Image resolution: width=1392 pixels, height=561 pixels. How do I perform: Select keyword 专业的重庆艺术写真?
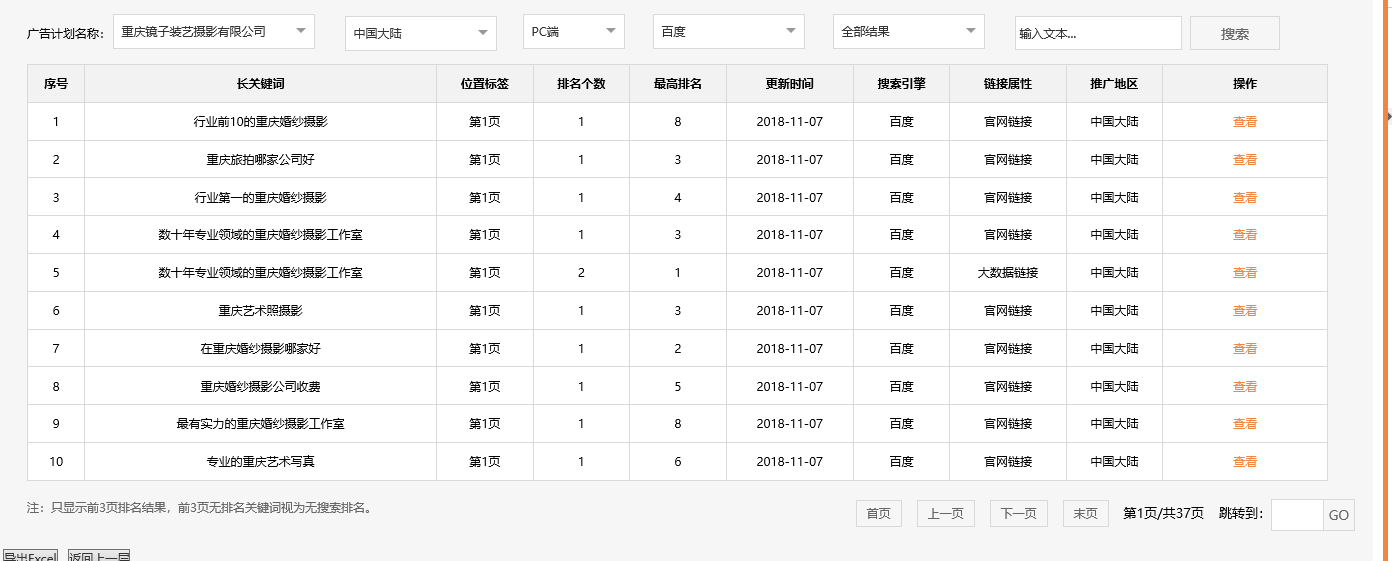(261, 462)
